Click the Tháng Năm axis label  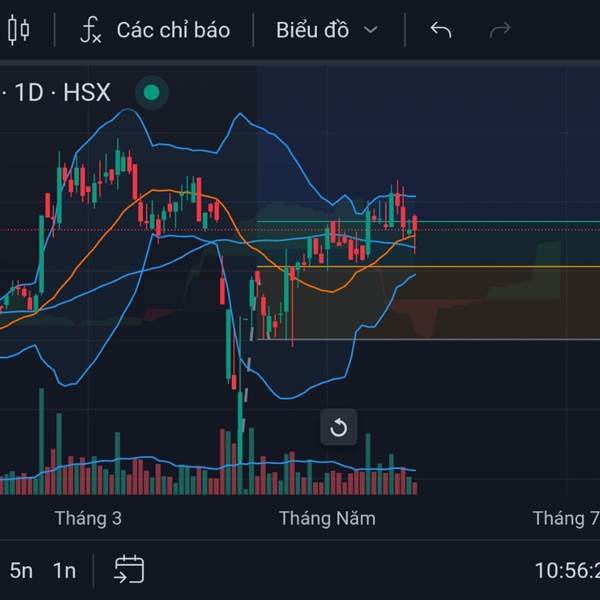pyautogui.click(x=327, y=518)
